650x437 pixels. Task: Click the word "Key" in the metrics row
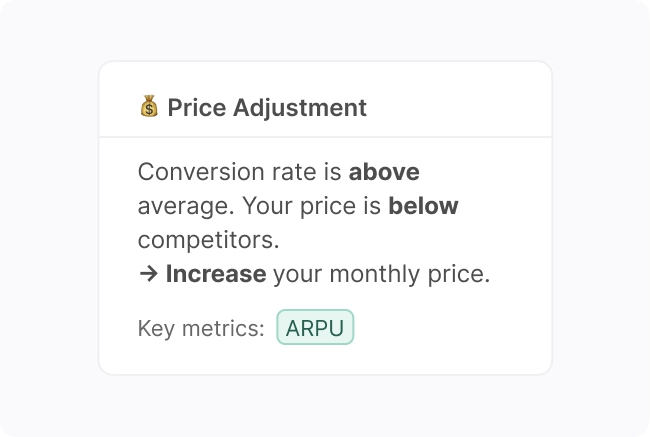156,328
